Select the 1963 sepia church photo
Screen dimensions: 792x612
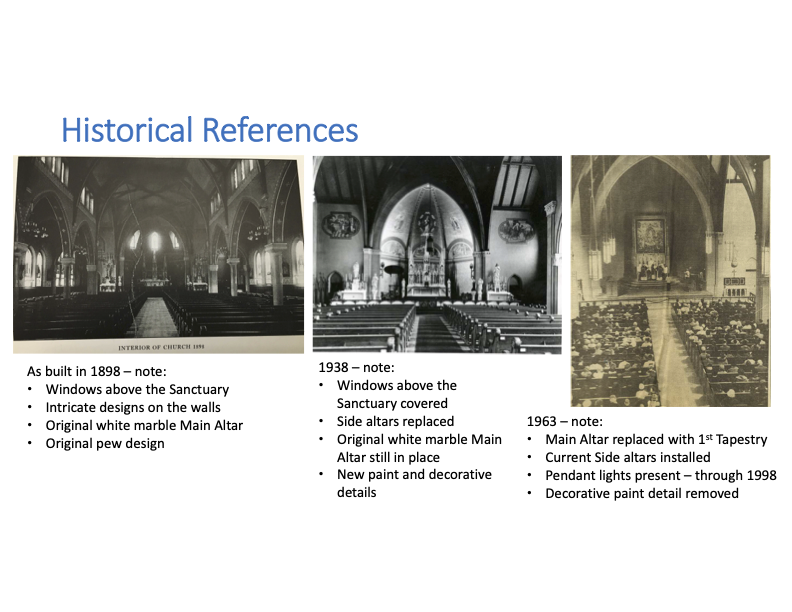point(670,280)
